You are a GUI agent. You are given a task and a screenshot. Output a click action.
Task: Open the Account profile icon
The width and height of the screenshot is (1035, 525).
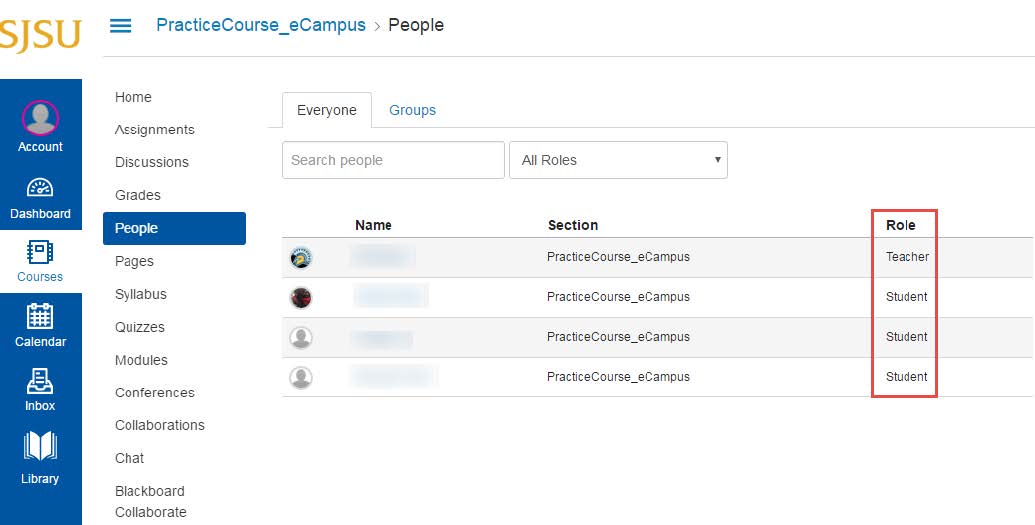pos(40,119)
